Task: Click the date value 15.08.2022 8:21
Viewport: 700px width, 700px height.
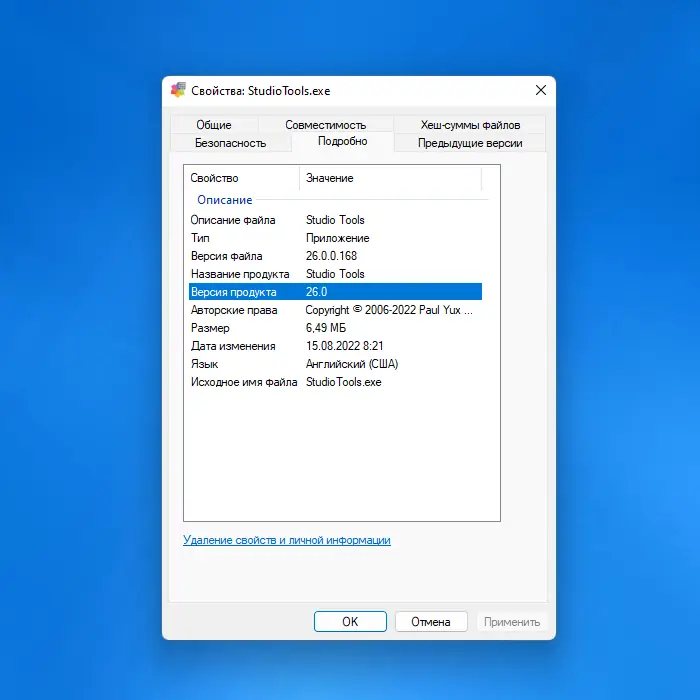Action: coord(344,346)
